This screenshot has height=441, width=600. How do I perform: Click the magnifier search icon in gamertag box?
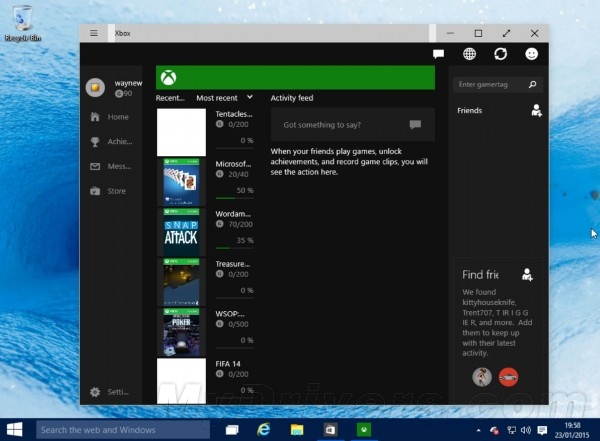tap(533, 85)
